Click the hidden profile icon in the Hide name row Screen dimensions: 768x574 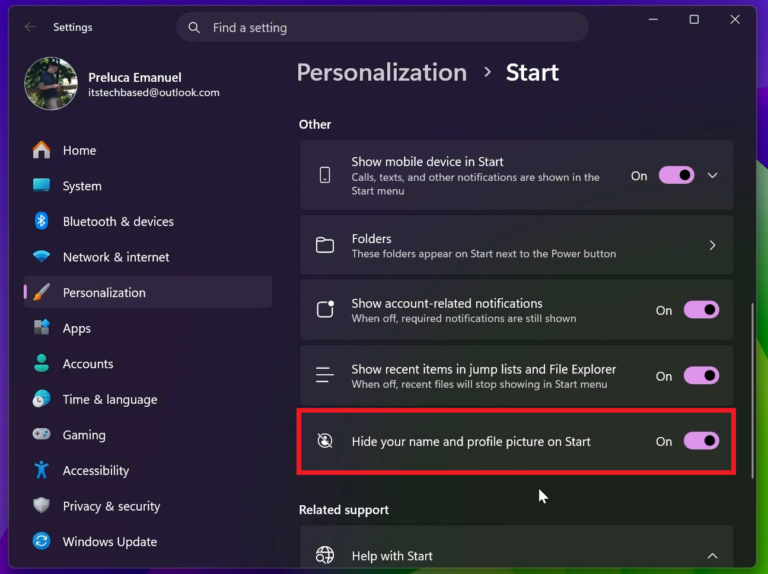point(325,441)
